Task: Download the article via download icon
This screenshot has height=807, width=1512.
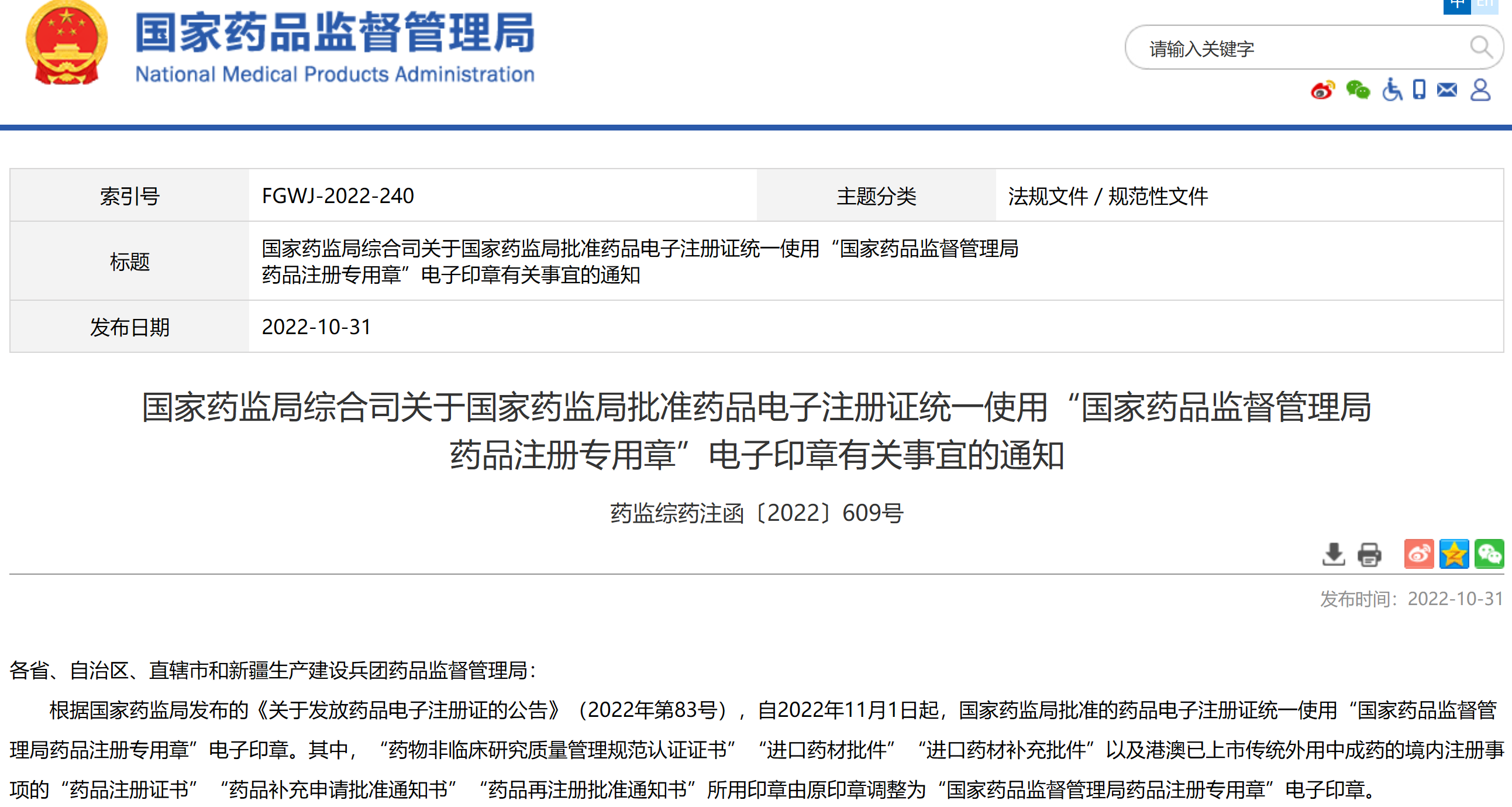Action: tap(1334, 554)
